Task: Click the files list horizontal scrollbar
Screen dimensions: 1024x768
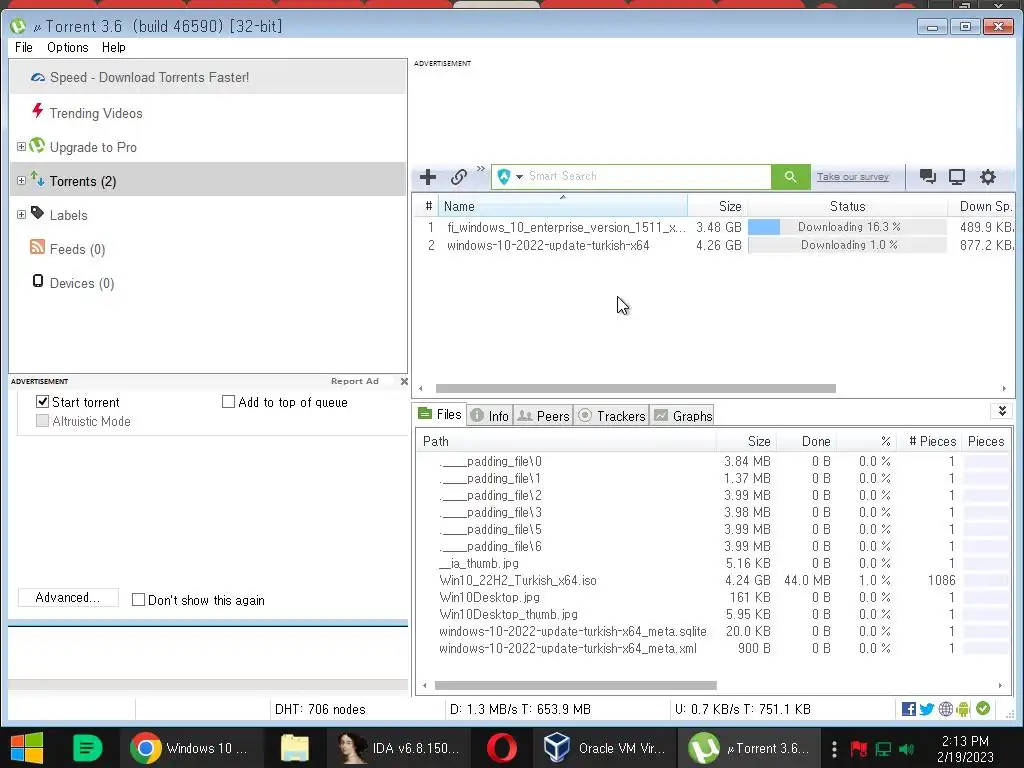Action: point(575,686)
